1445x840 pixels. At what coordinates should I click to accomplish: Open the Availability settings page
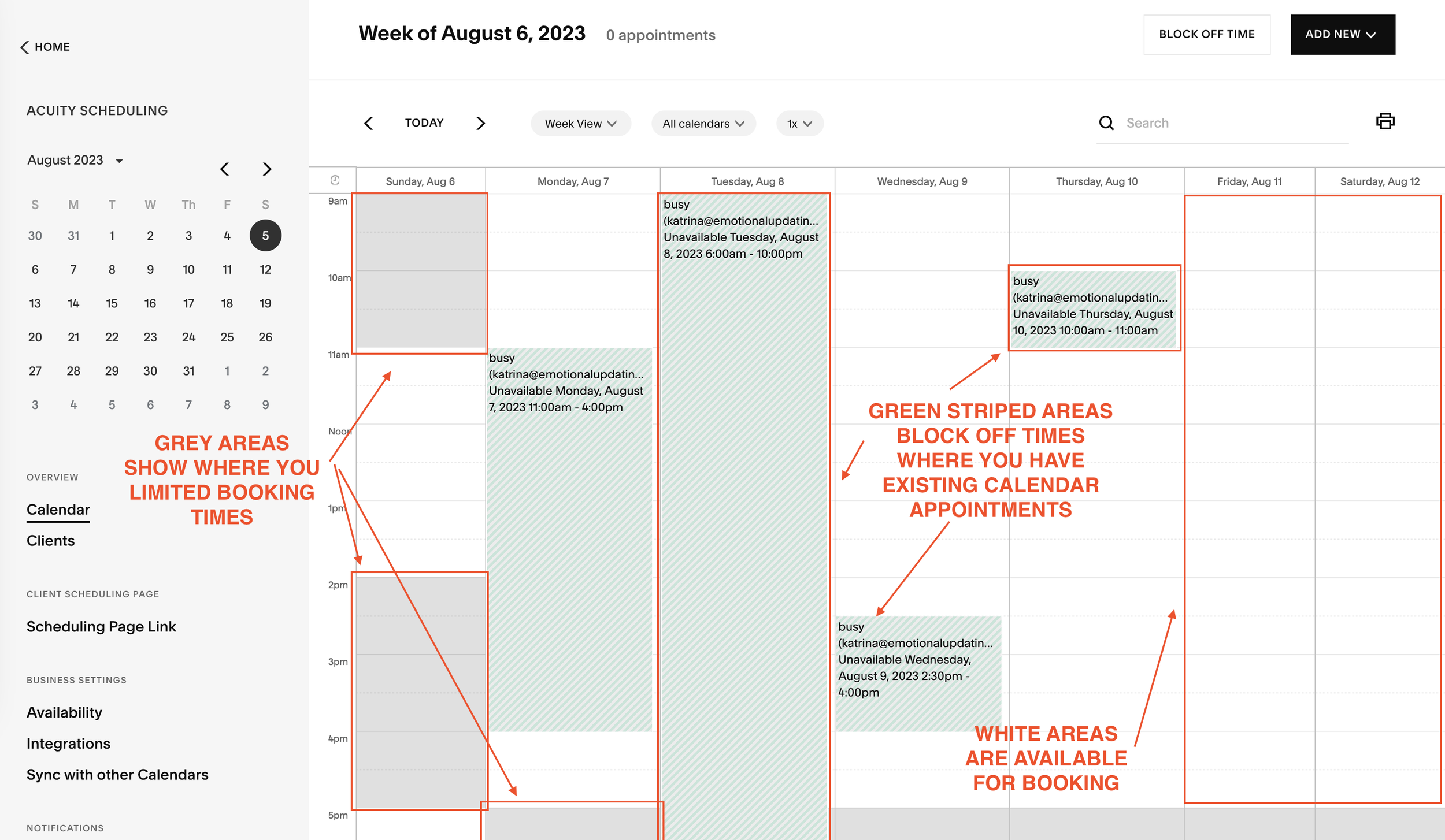(64, 712)
